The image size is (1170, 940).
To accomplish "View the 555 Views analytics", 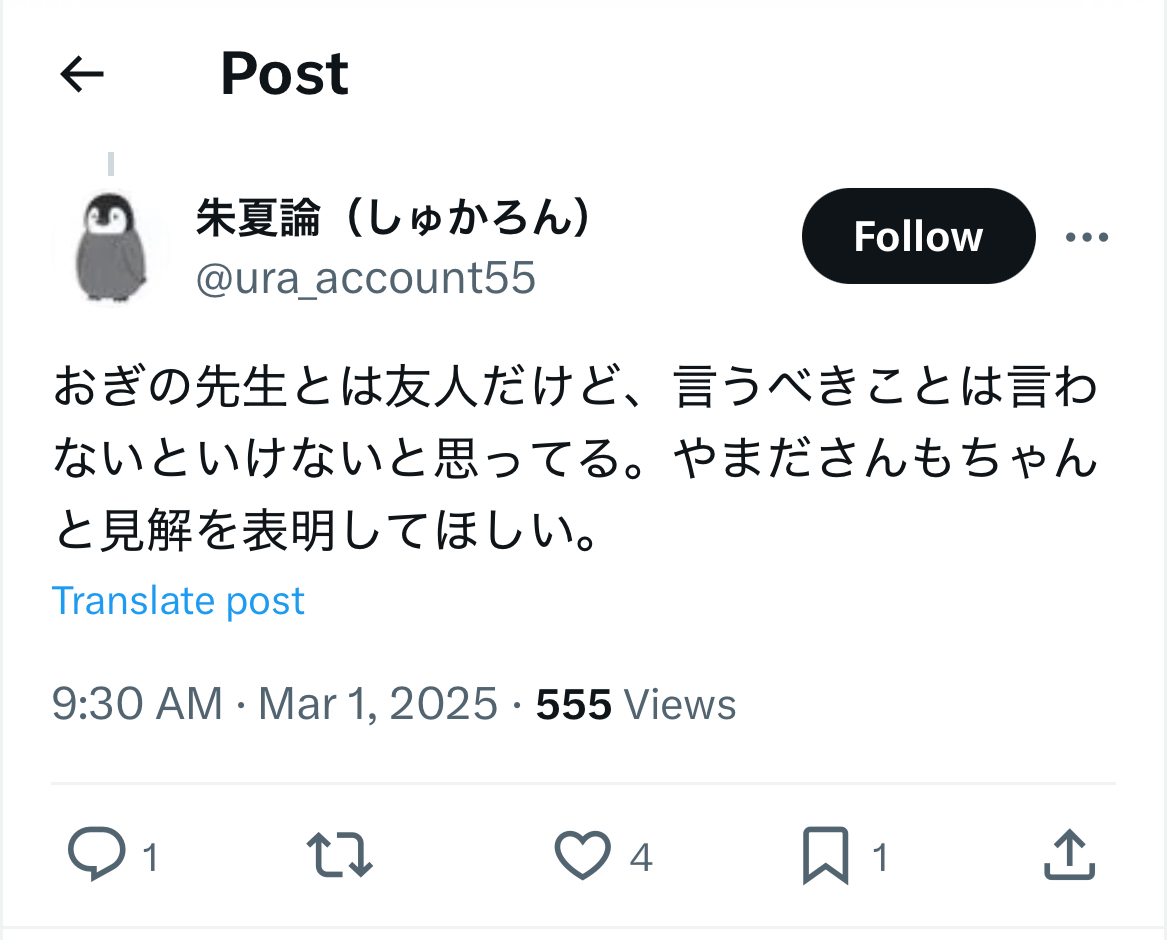I will pyautogui.click(x=636, y=704).
